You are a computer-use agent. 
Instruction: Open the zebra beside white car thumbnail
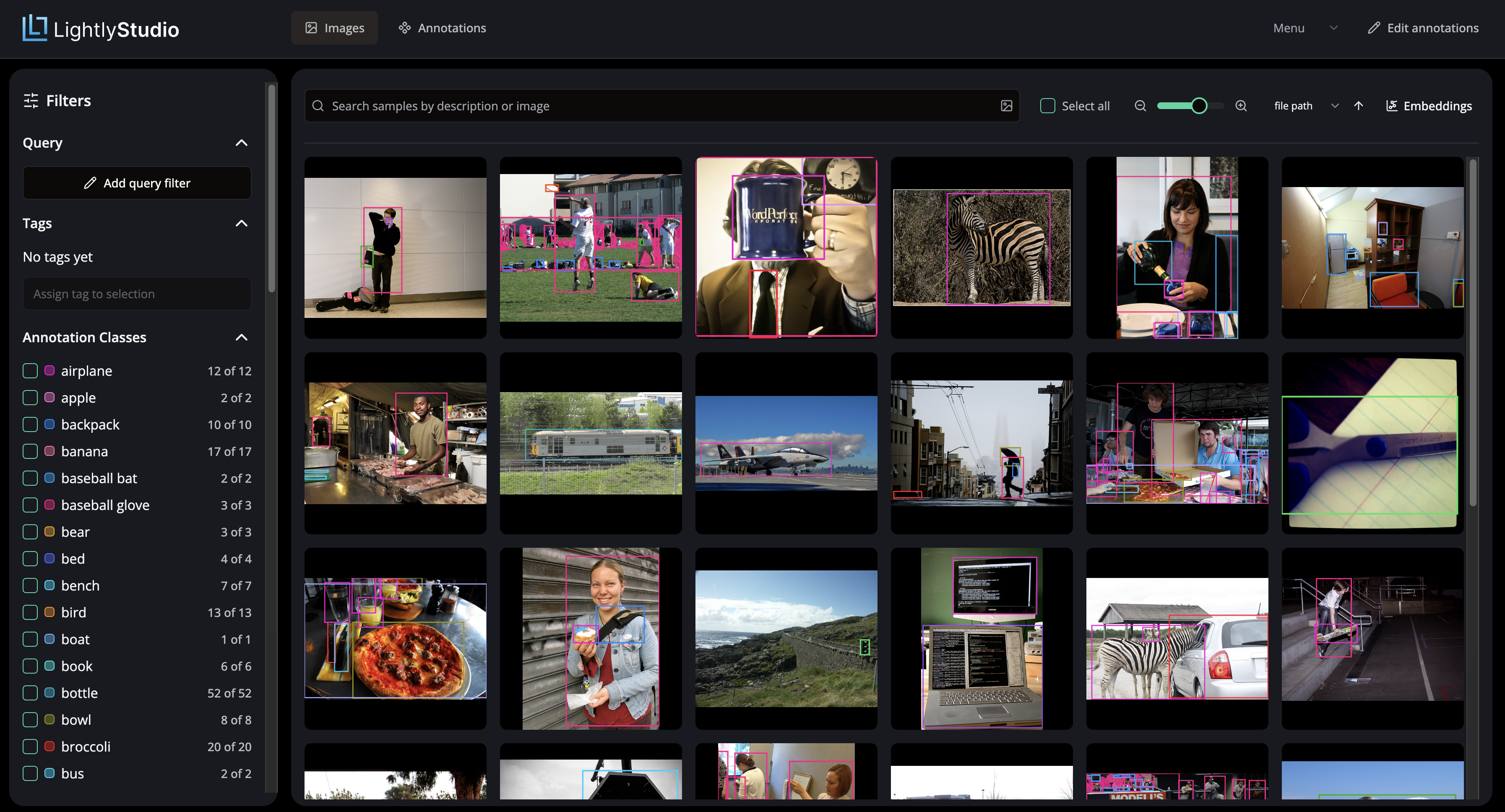click(x=1177, y=638)
